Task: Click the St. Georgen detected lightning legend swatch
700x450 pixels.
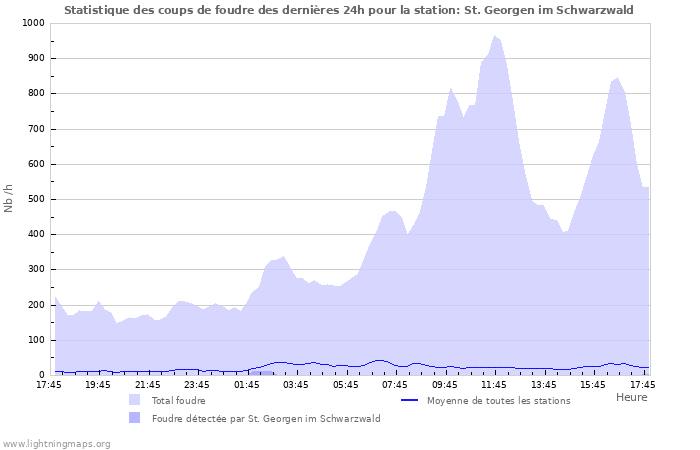Action: tap(134, 419)
